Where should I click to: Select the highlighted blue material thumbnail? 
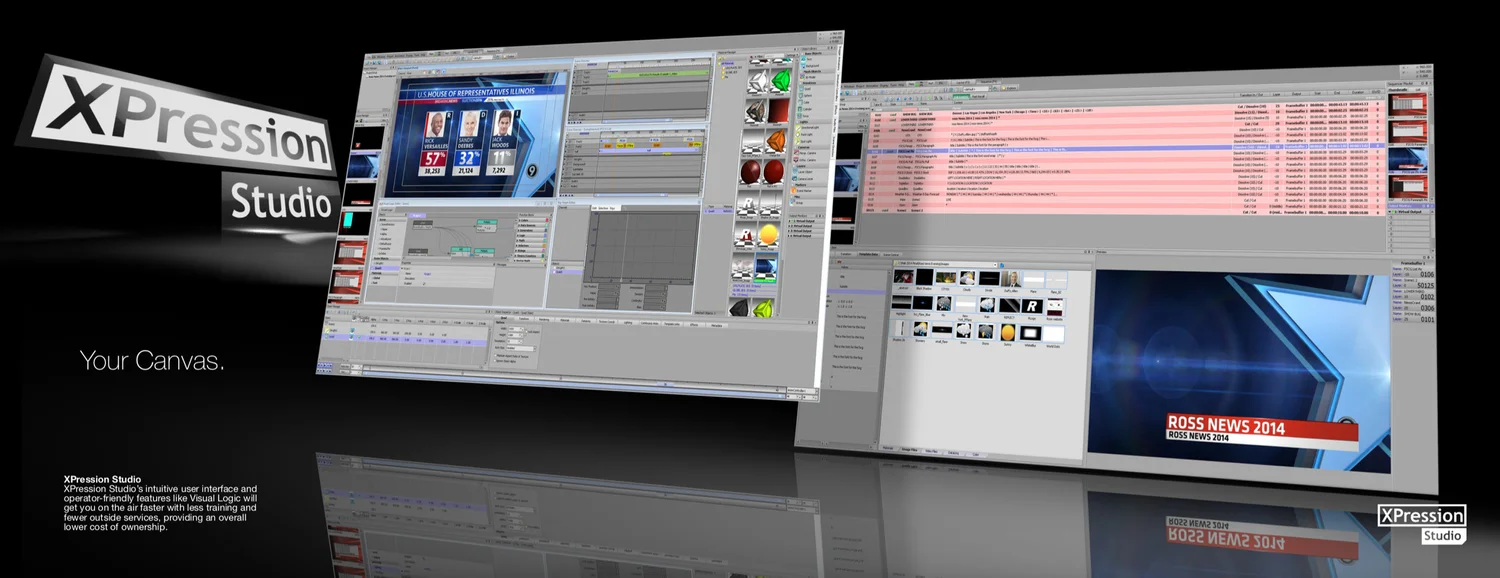(x=767, y=265)
